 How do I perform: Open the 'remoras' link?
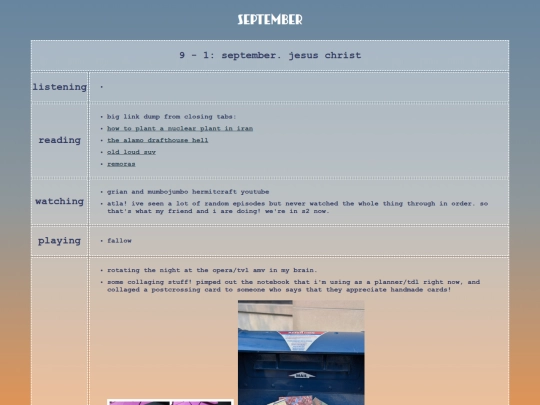[x=121, y=164]
